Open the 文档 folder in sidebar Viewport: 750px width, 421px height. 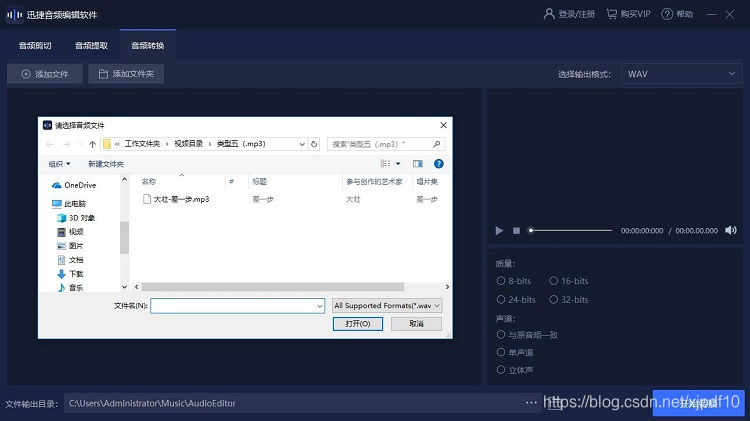coord(70,260)
